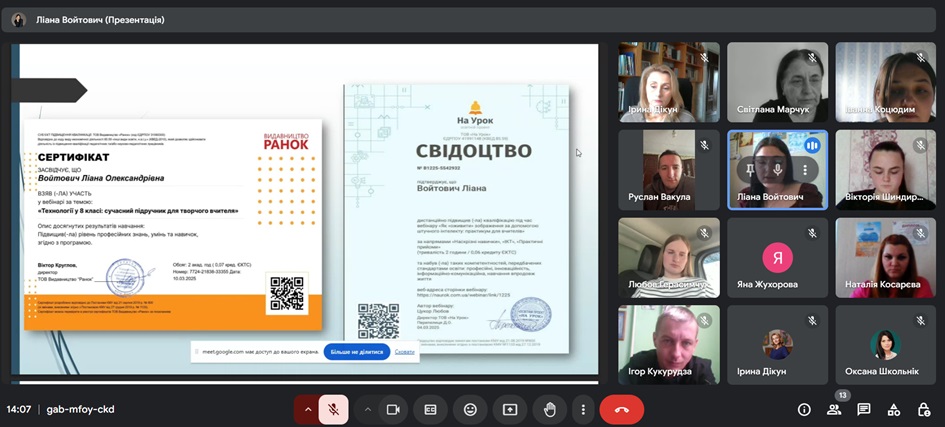945x427 pixels.
Task: Click the 14:07 clock text
Action: (19, 410)
